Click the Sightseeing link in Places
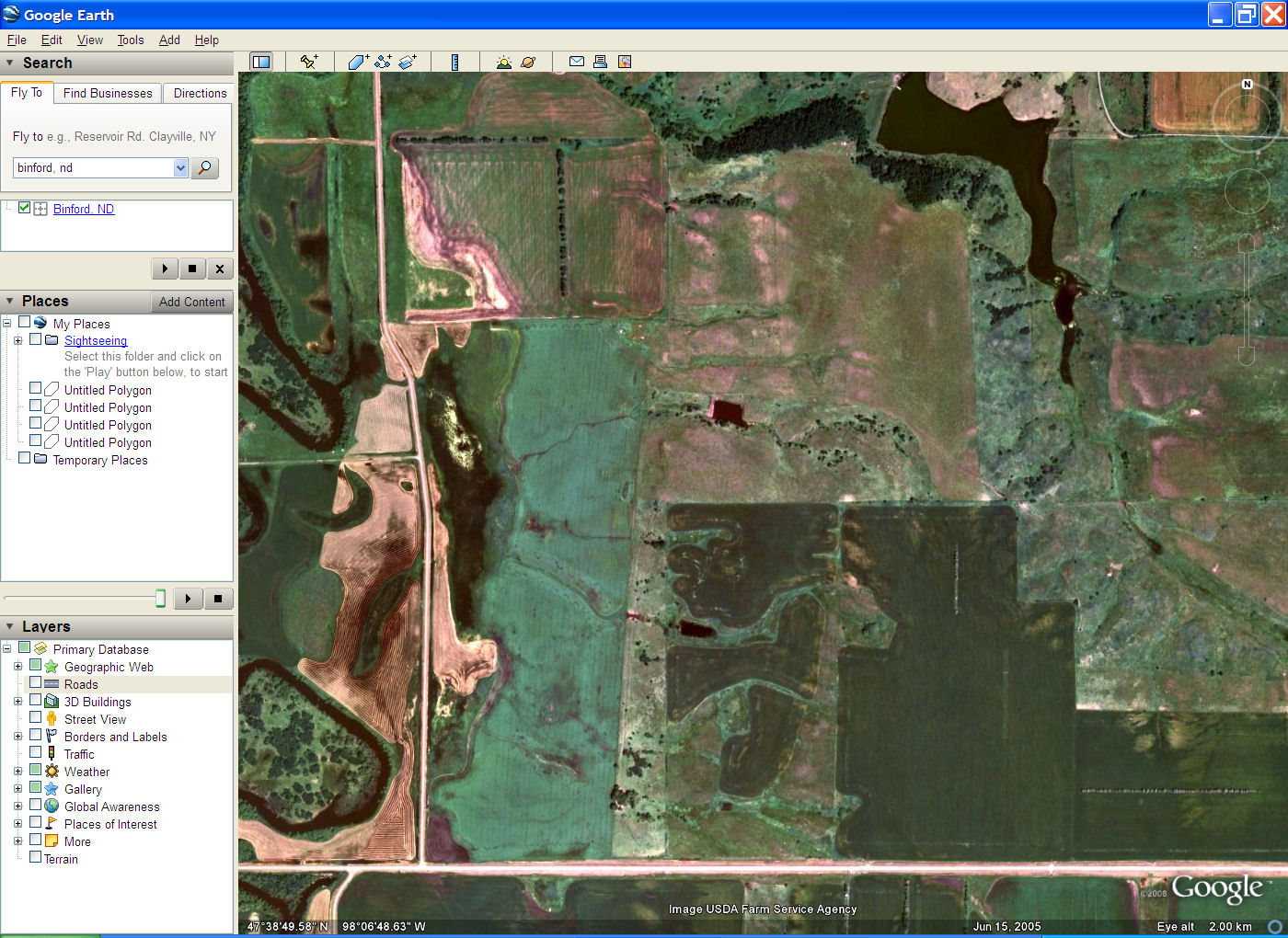 96,340
